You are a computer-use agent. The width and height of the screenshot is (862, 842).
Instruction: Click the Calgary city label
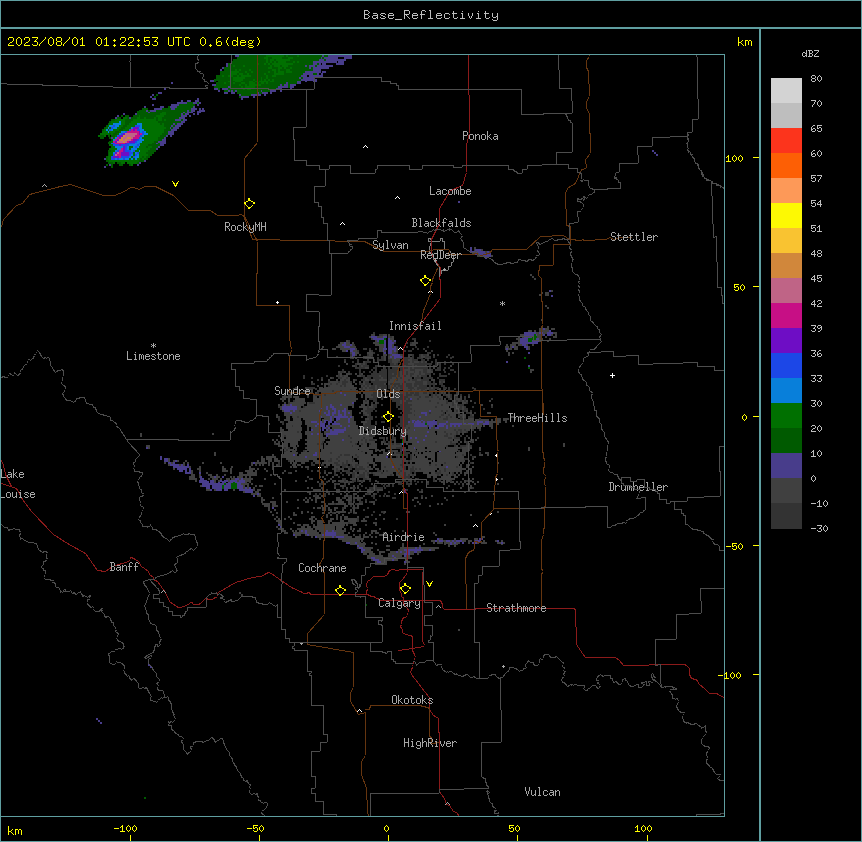click(x=399, y=603)
